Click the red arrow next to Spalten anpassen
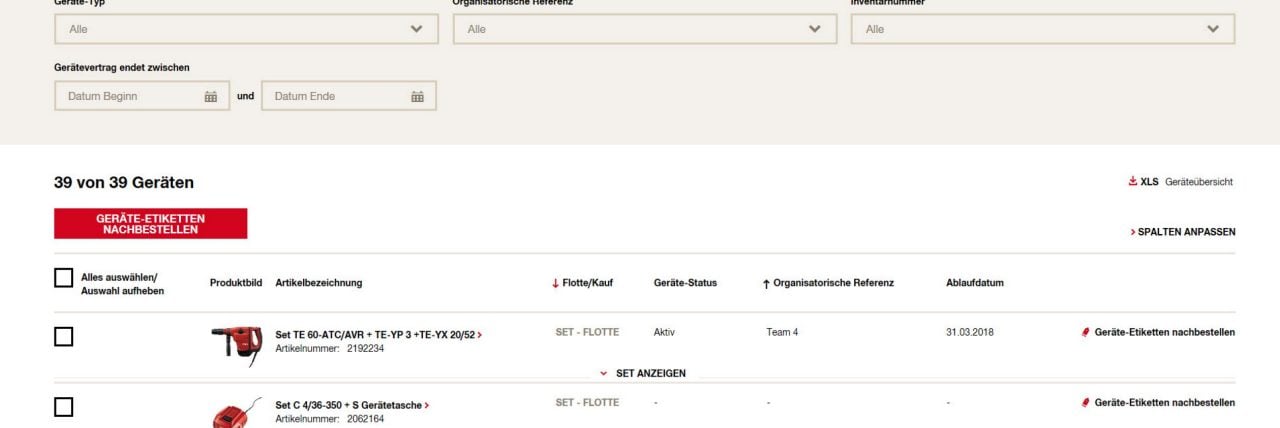Screen dimensions: 1280x428 point(1133,232)
